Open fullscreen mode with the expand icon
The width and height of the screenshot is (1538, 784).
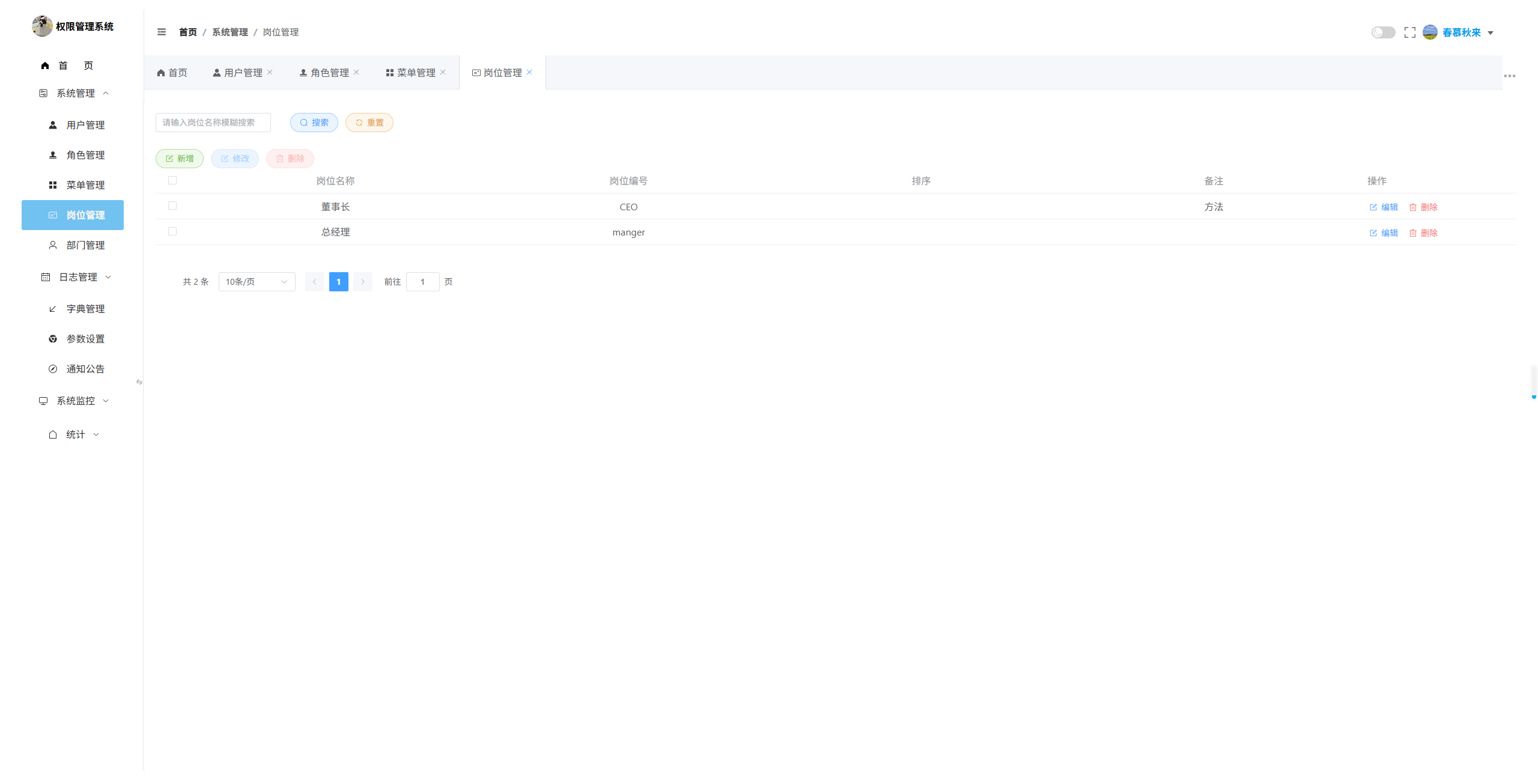tap(1409, 32)
